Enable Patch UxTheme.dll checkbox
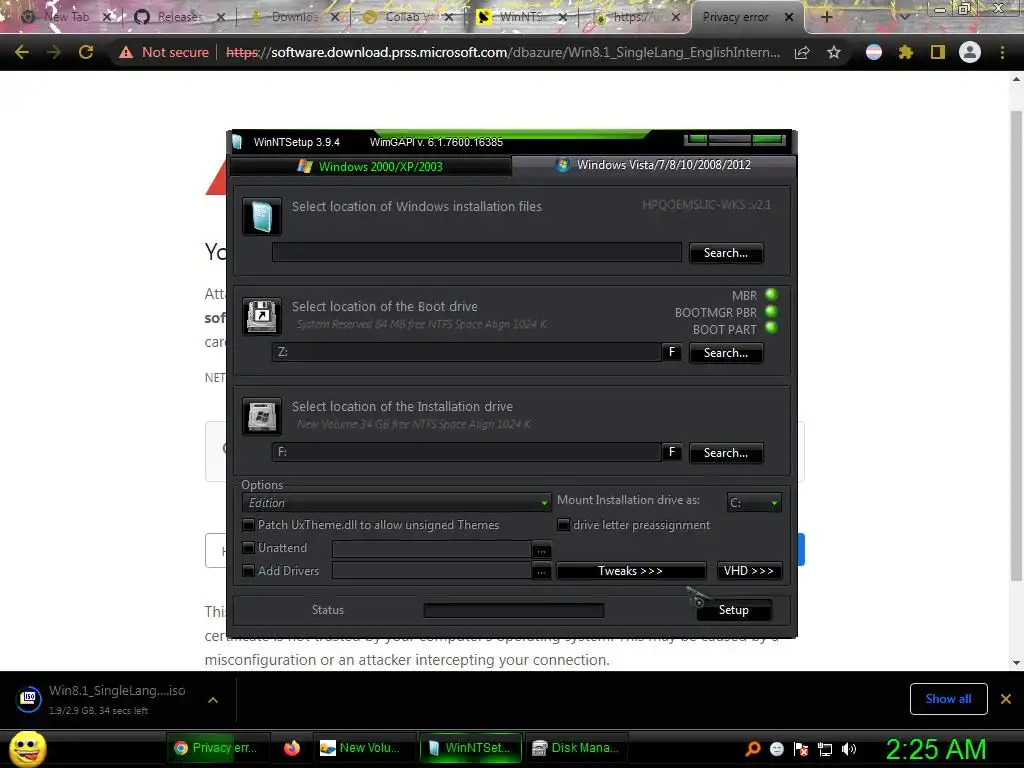The image size is (1024, 768). tap(248, 524)
